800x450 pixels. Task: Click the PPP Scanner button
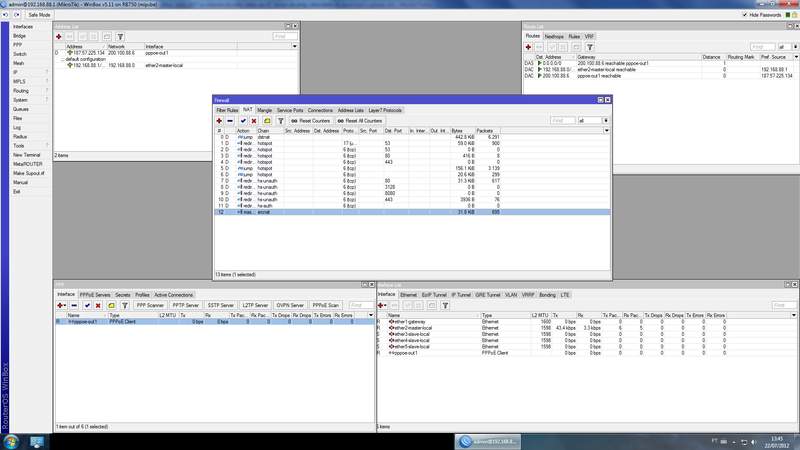pyautogui.click(x=149, y=305)
